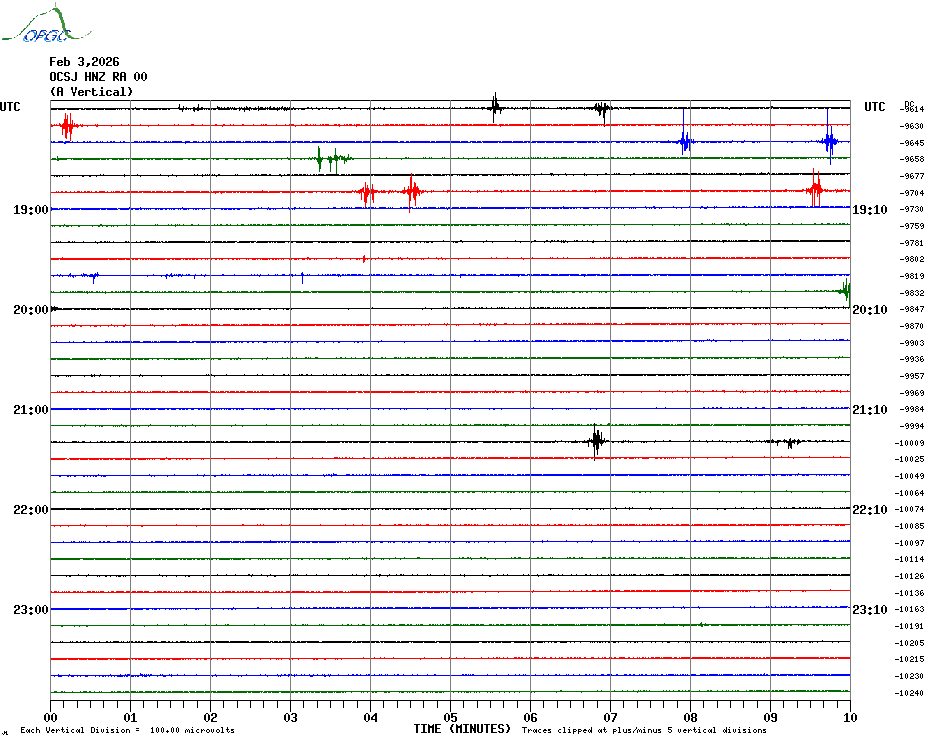Screen dimensions: 930x744
Task: Click the '20:00' time label
Action: pyautogui.click(x=31, y=310)
